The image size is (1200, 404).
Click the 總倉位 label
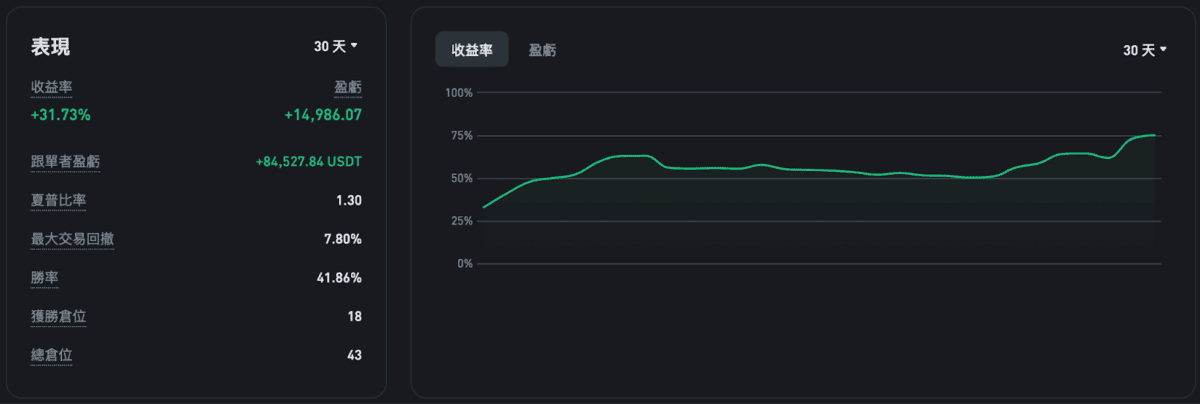point(52,355)
